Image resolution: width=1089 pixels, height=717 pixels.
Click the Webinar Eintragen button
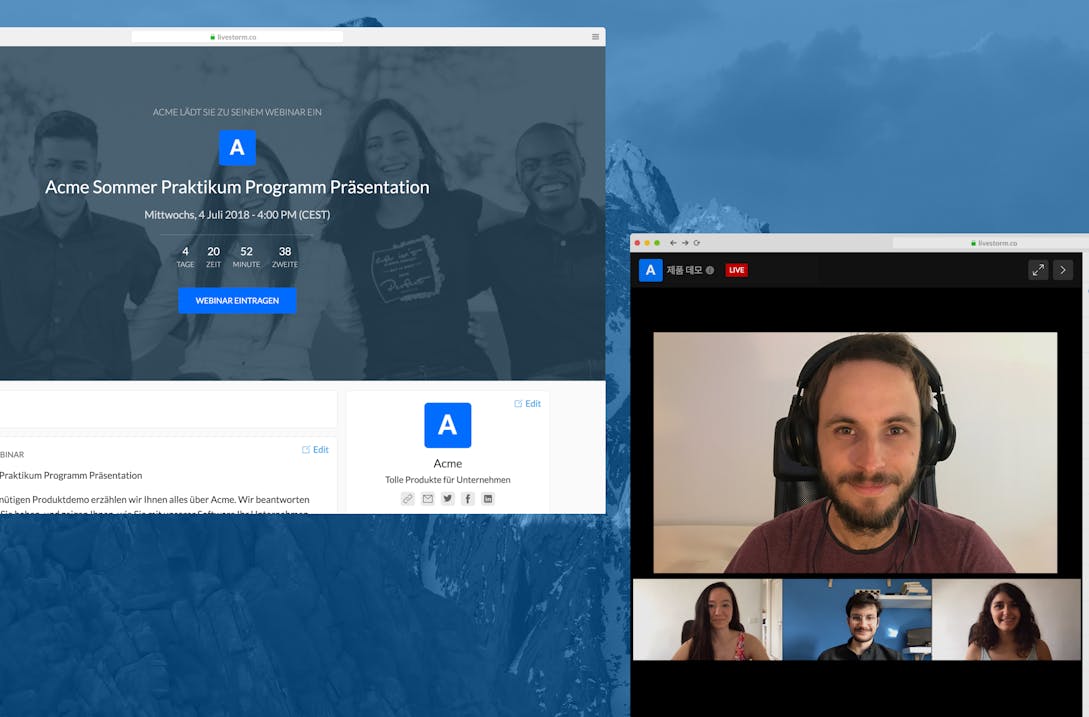pos(237,301)
